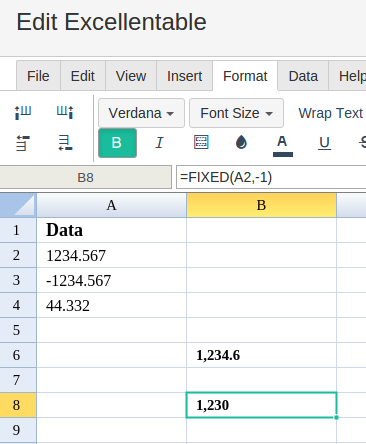Select the cell showing 1,234.6
The width and height of the screenshot is (366, 444).
(261, 355)
